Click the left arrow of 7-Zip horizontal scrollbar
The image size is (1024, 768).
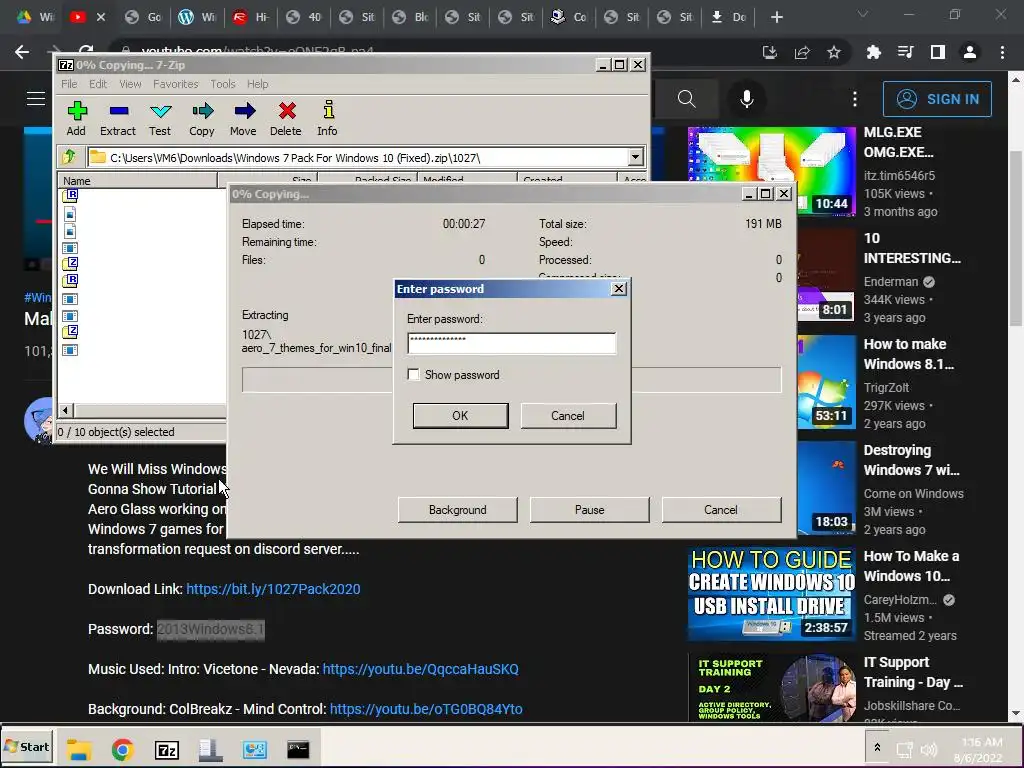[x=65, y=410]
